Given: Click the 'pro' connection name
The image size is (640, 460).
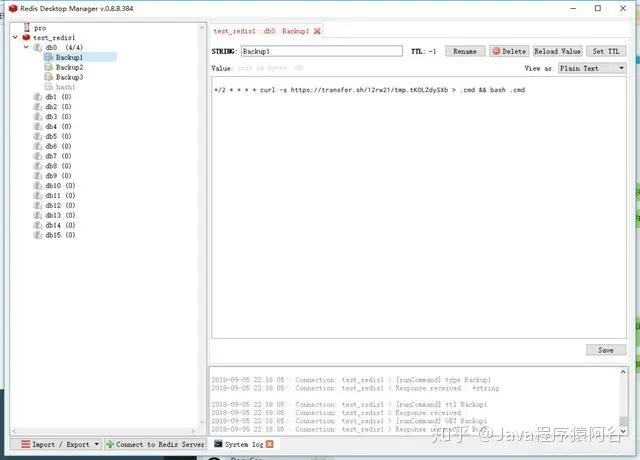Looking at the screenshot, I should point(40,28).
